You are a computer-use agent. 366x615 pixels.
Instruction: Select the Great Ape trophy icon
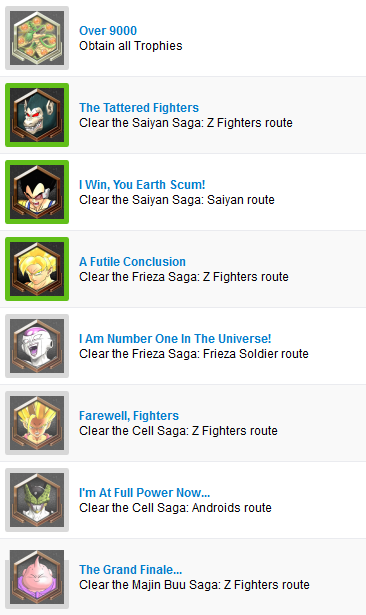[x=37, y=115]
